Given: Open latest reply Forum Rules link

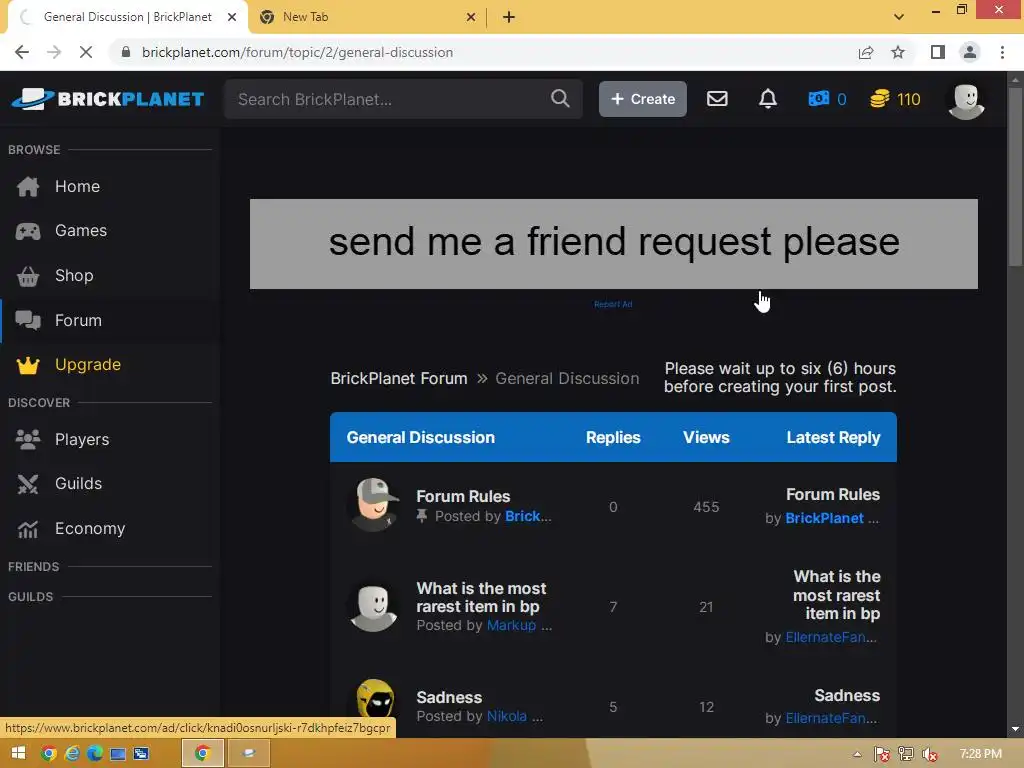Looking at the screenshot, I should tap(833, 494).
